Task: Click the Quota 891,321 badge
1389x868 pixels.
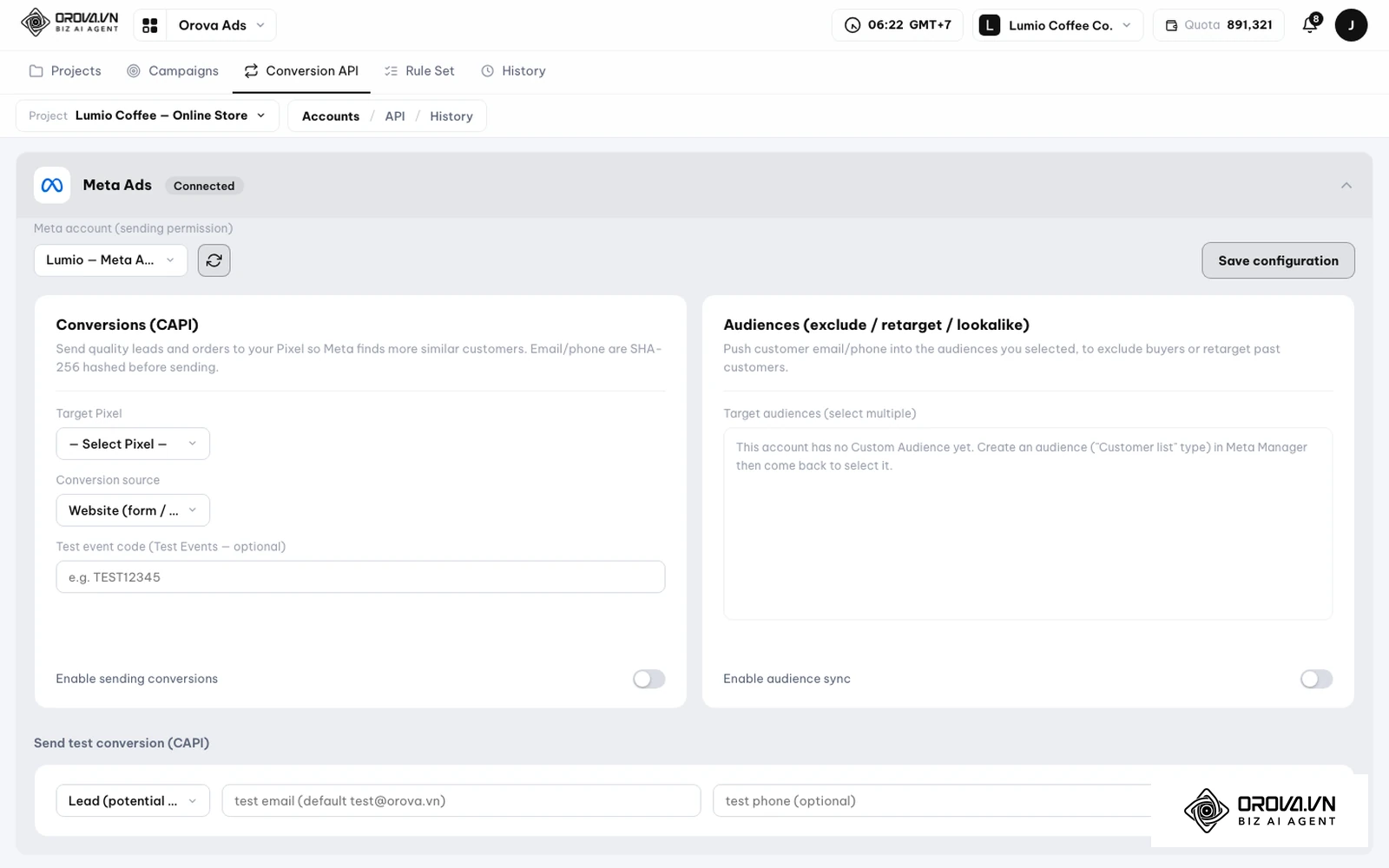Action: click(1219, 25)
